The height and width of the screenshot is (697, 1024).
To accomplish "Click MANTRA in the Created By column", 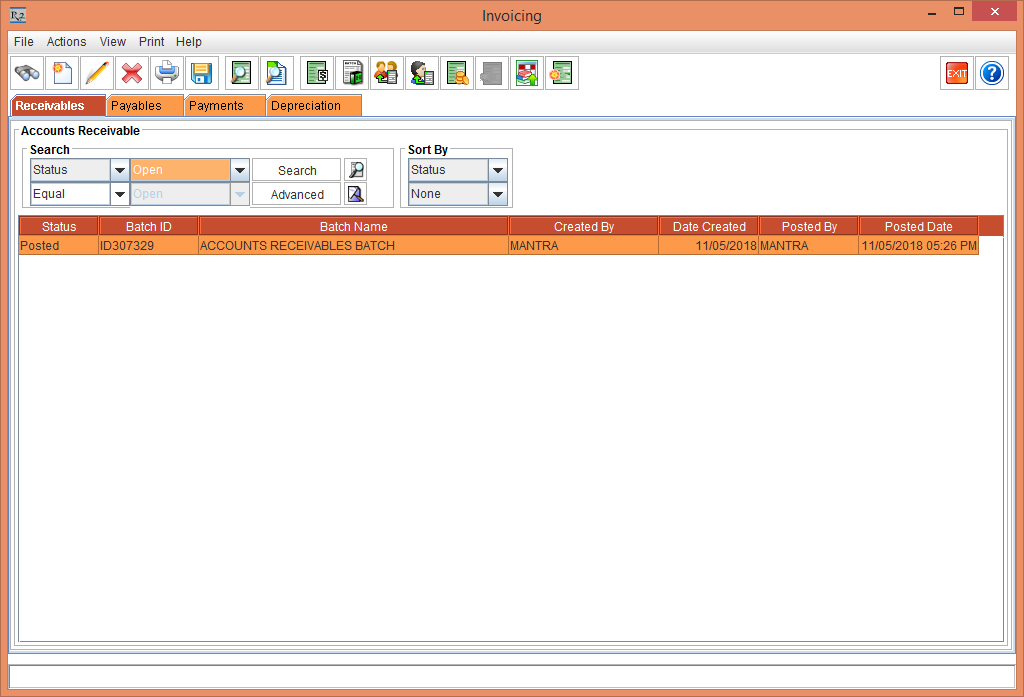I will coord(584,246).
